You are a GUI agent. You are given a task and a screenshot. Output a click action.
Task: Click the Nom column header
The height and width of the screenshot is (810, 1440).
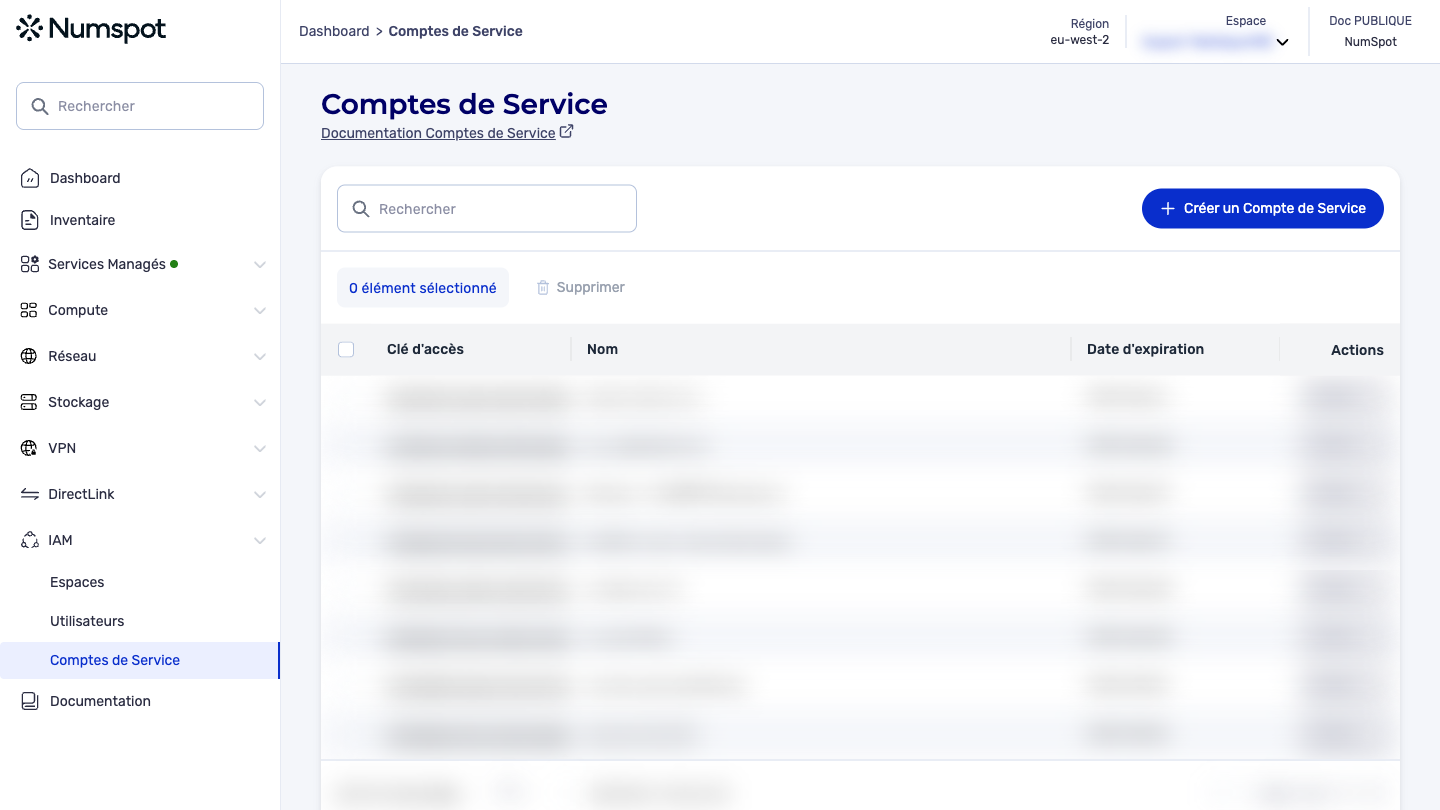click(602, 349)
